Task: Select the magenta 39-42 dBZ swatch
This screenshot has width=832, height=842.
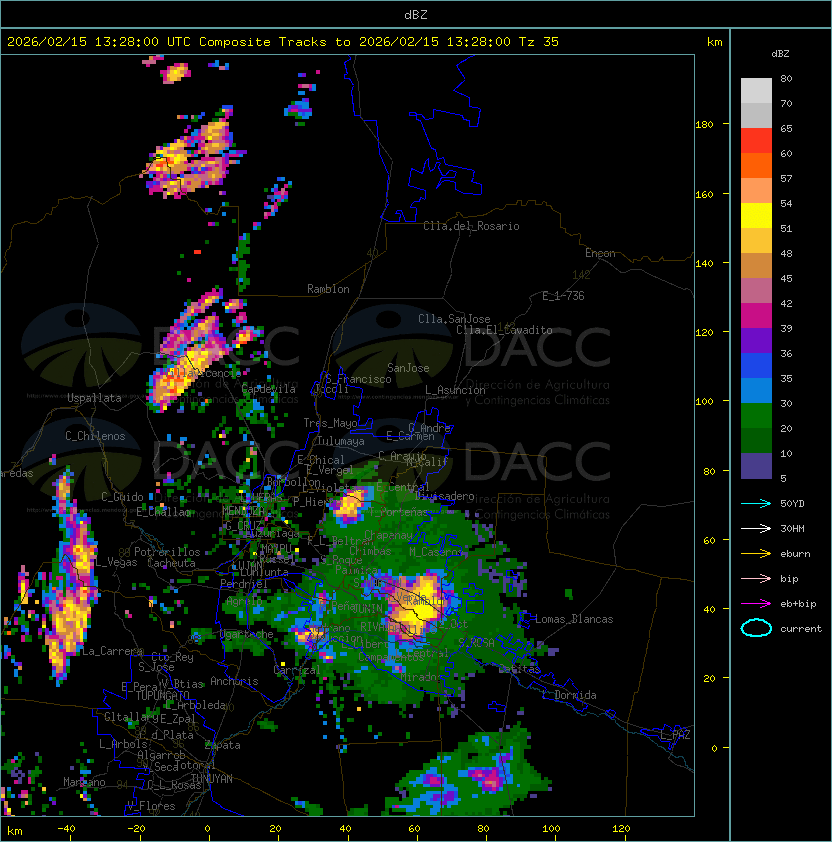Action: 756,316
